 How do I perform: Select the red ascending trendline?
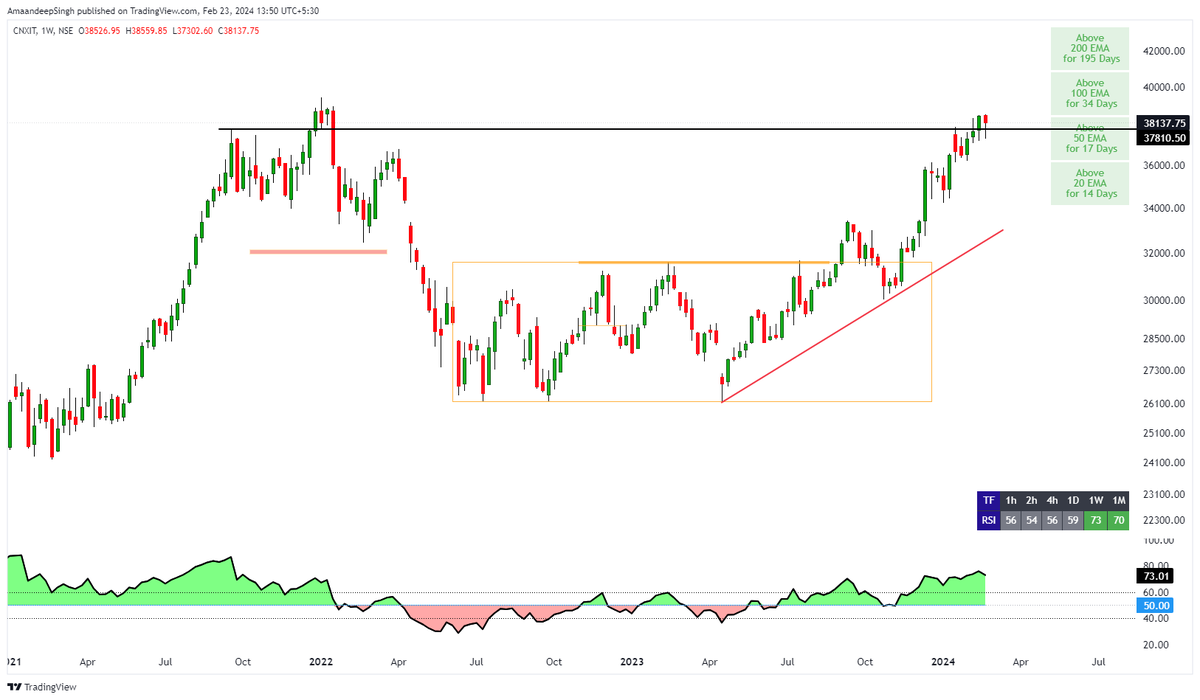[862, 316]
